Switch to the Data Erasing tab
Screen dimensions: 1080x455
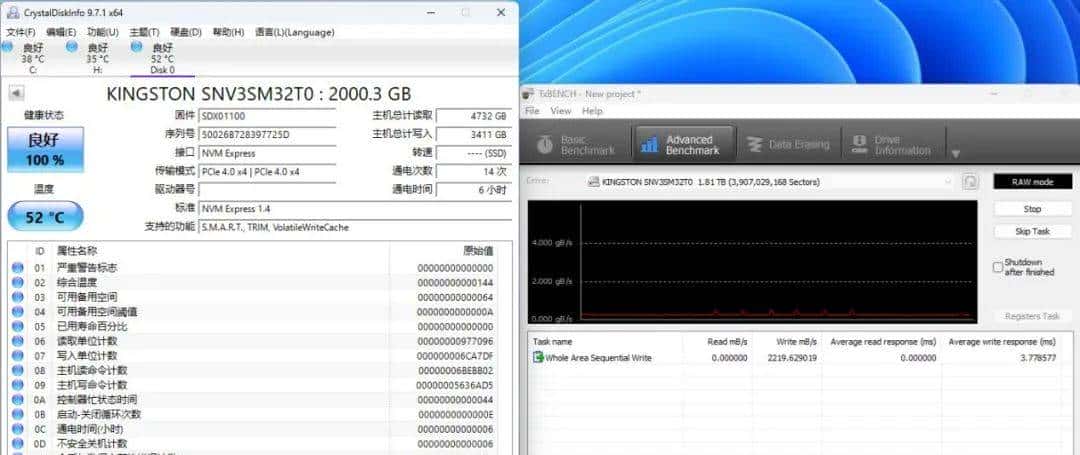pyautogui.click(x=789, y=145)
